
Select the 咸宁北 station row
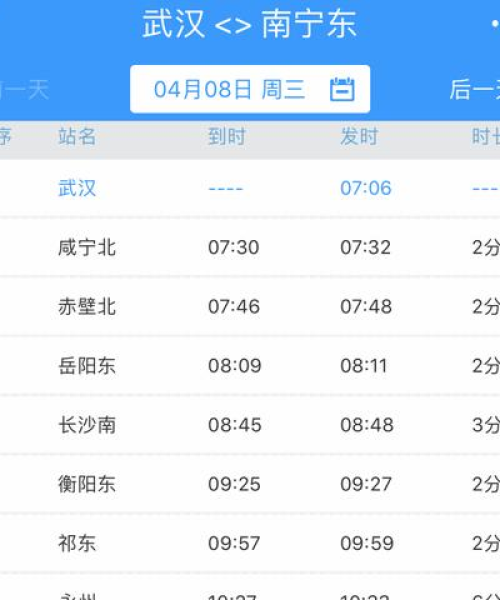pyautogui.click(x=250, y=247)
